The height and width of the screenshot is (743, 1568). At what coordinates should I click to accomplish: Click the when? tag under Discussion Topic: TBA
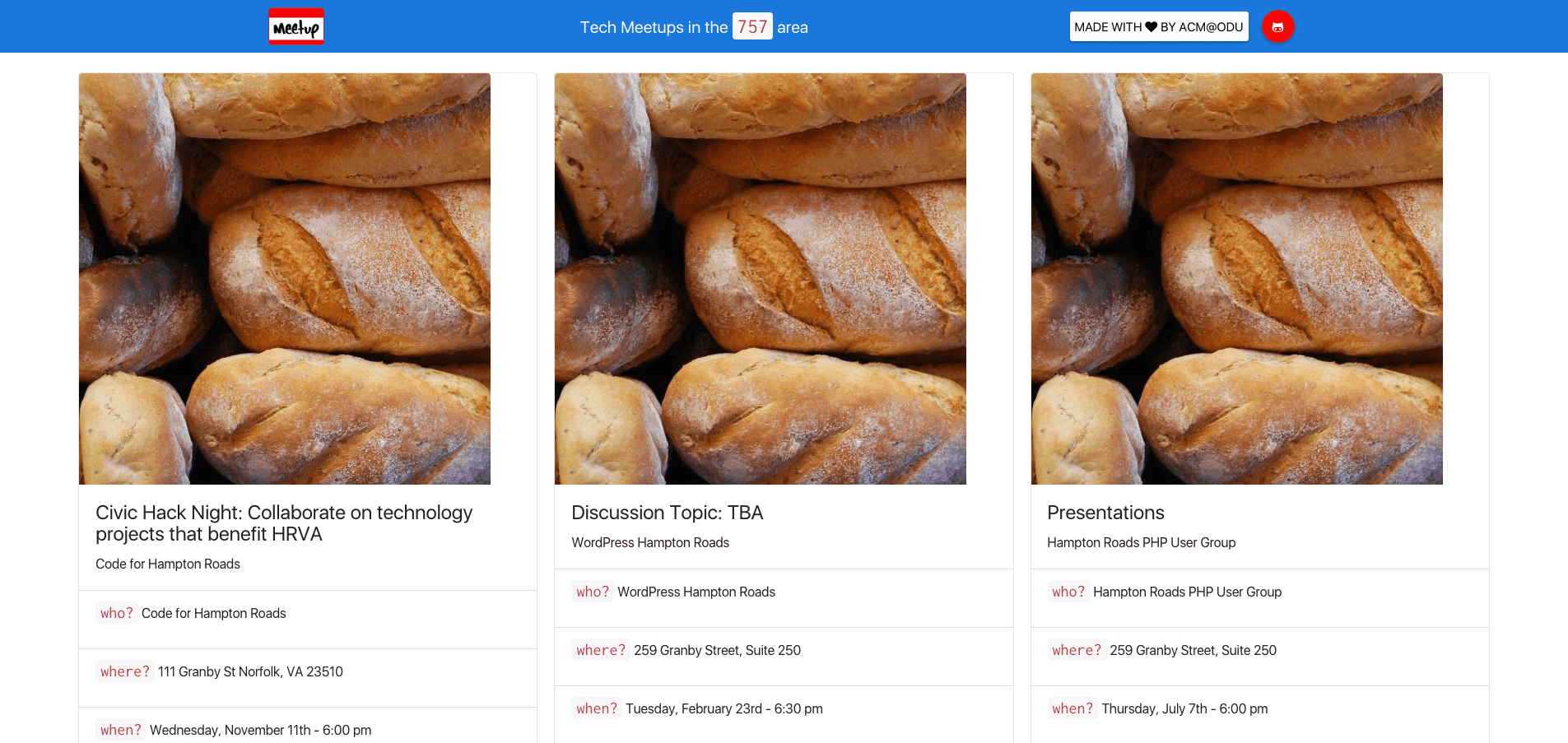(596, 708)
